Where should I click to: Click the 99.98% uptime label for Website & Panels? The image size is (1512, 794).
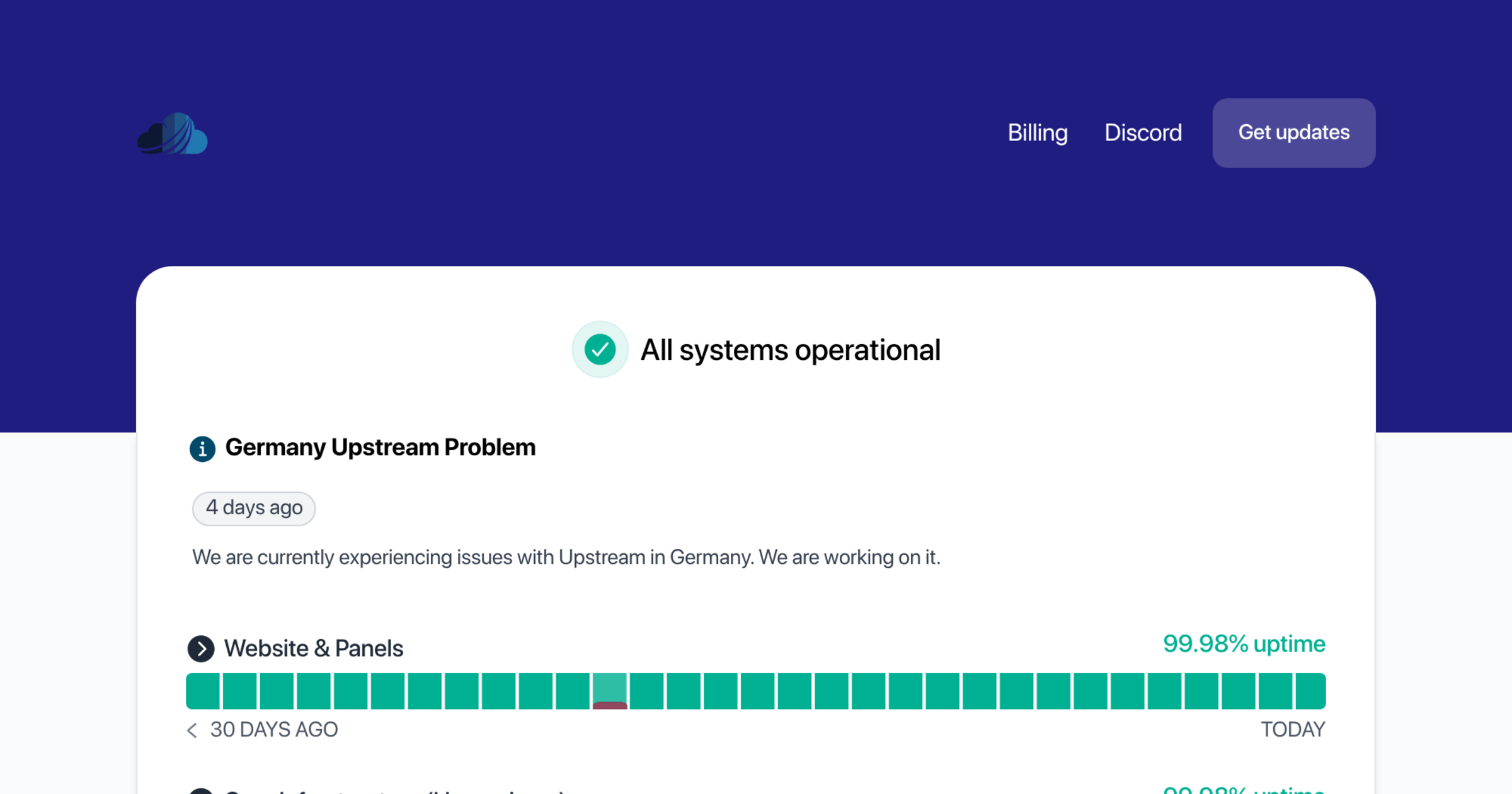pyautogui.click(x=1244, y=644)
